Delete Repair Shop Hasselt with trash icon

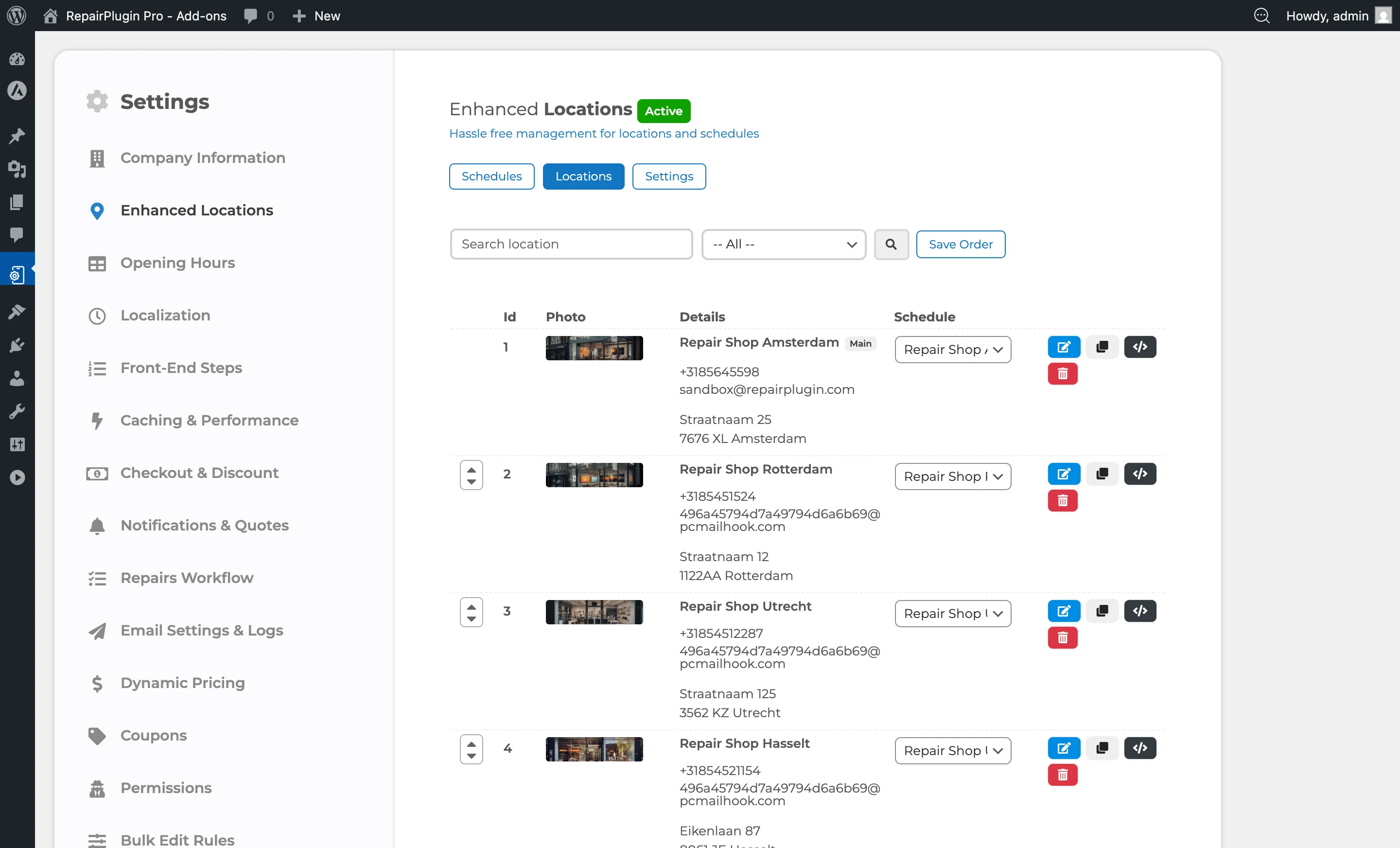1062,775
